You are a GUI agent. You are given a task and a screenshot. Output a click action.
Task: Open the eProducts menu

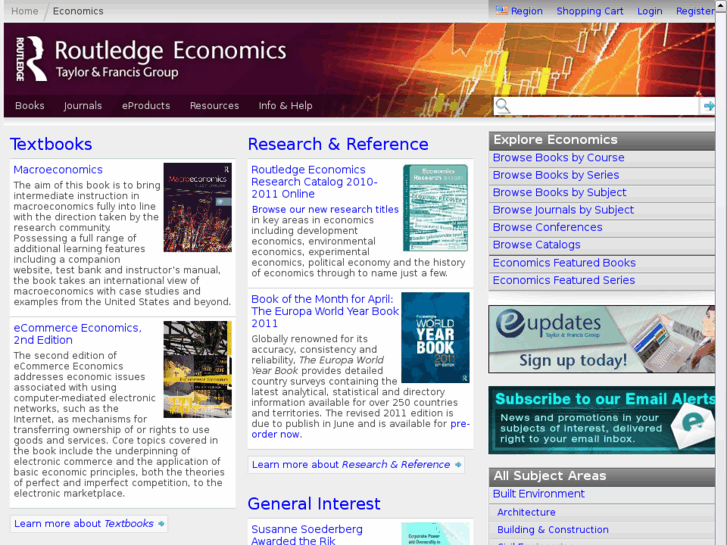click(x=146, y=106)
